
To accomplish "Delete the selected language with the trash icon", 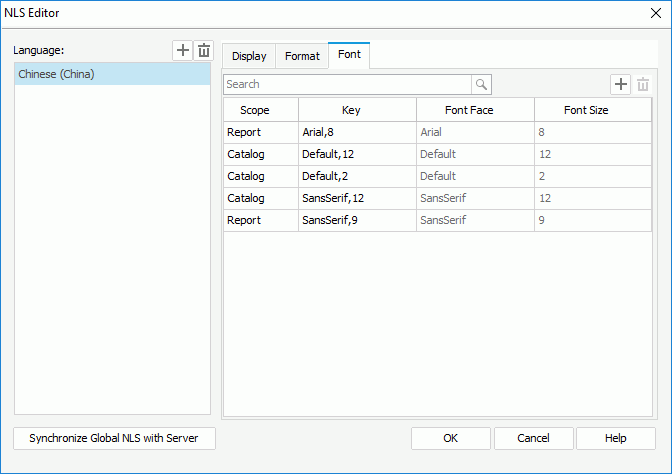I will point(204,51).
